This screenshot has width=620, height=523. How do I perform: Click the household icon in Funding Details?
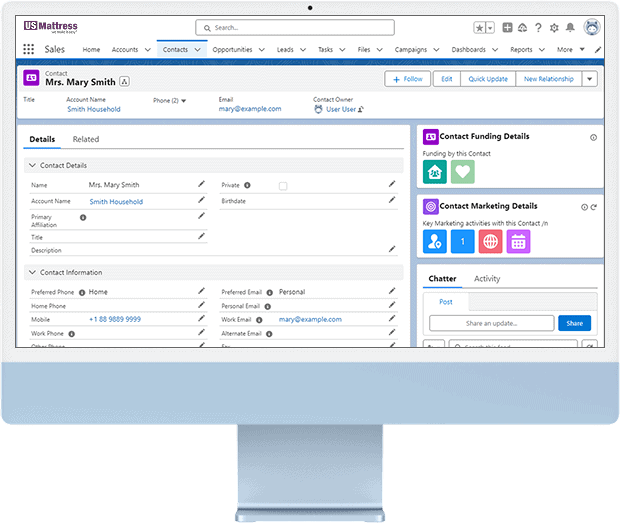point(434,172)
